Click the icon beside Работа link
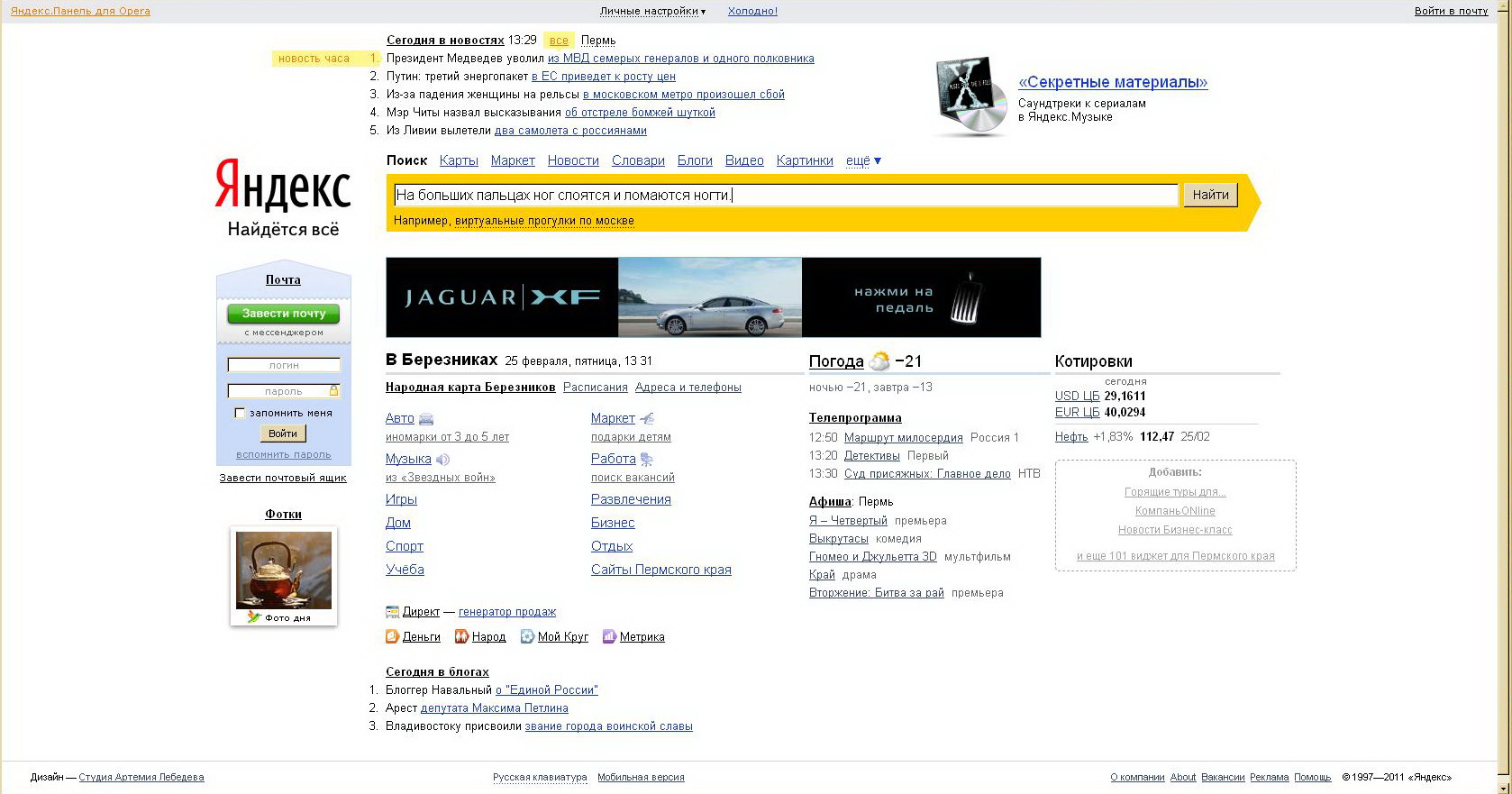 click(646, 460)
